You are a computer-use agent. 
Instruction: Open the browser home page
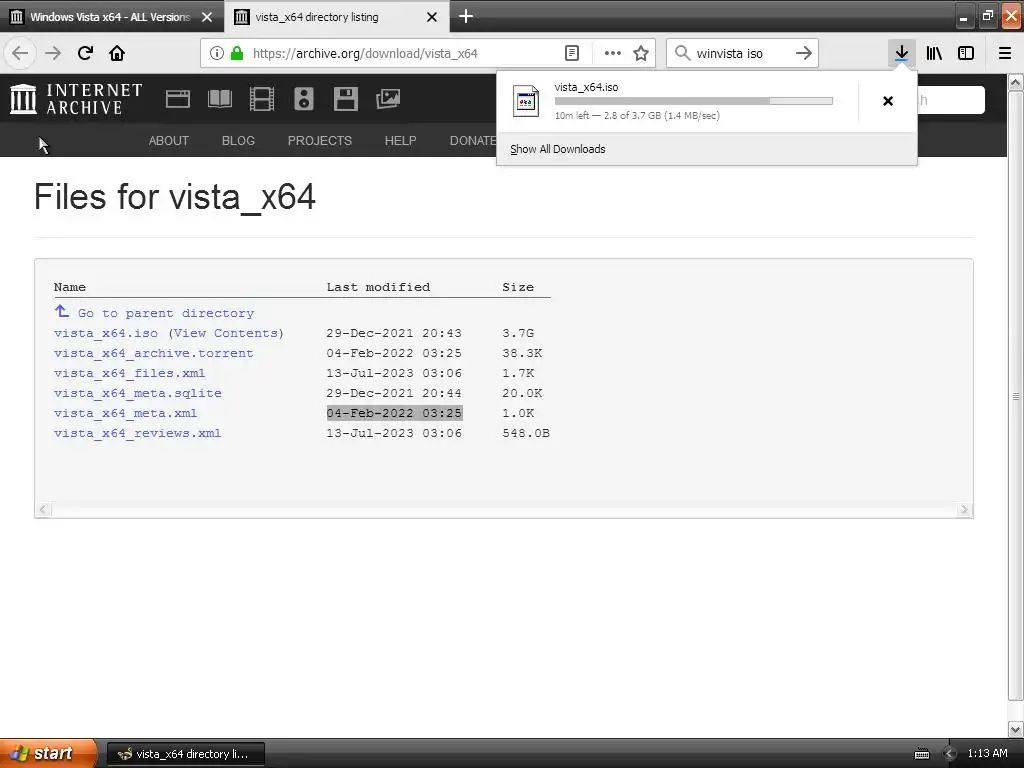point(117,53)
